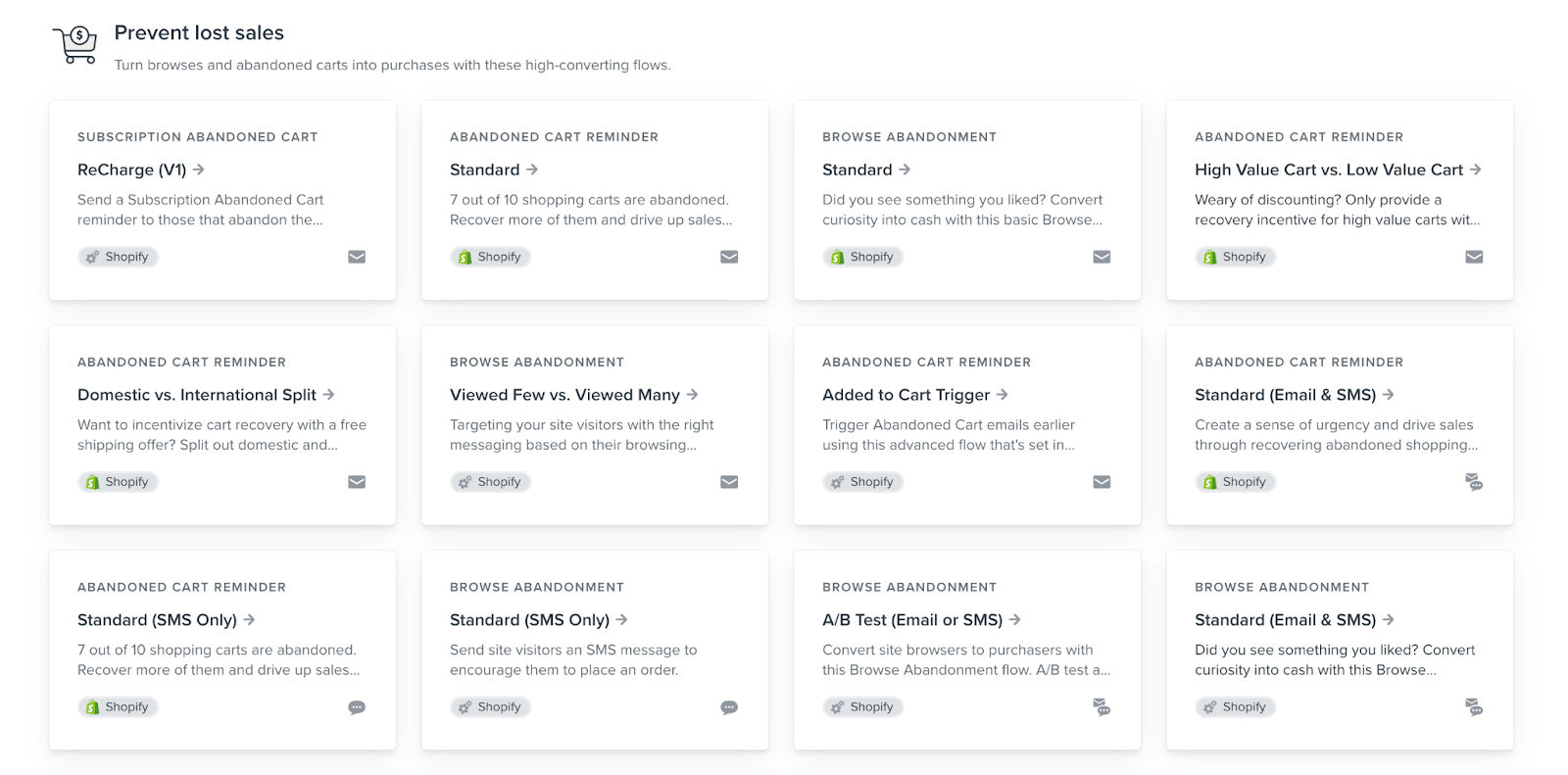Open the Added to Cart Trigger flow
The width and height of the screenshot is (1568, 775).
(x=906, y=395)
